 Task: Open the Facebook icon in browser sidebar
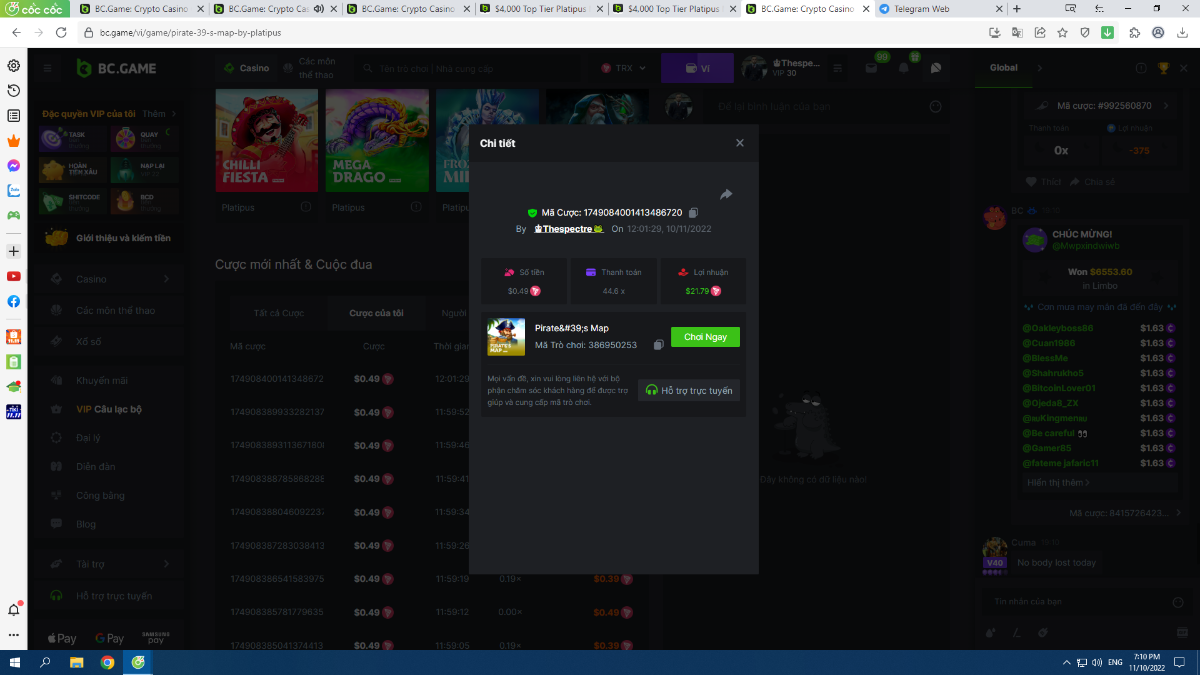point(14,301)
